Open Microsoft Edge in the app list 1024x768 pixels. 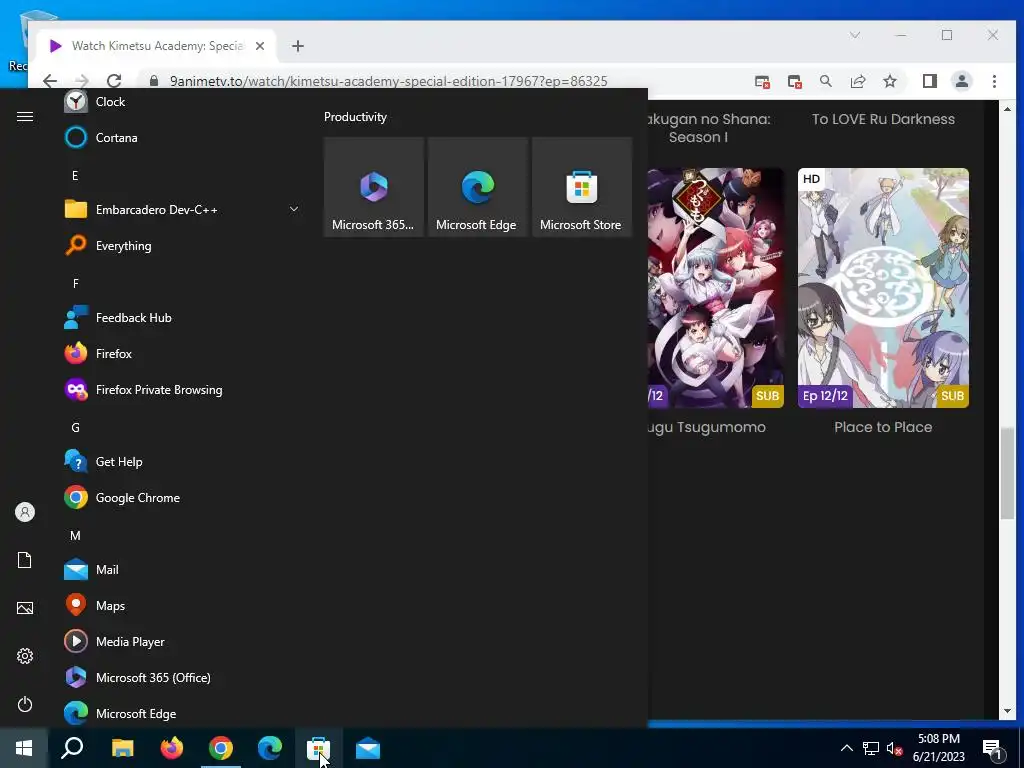click(x=183, y=713)
